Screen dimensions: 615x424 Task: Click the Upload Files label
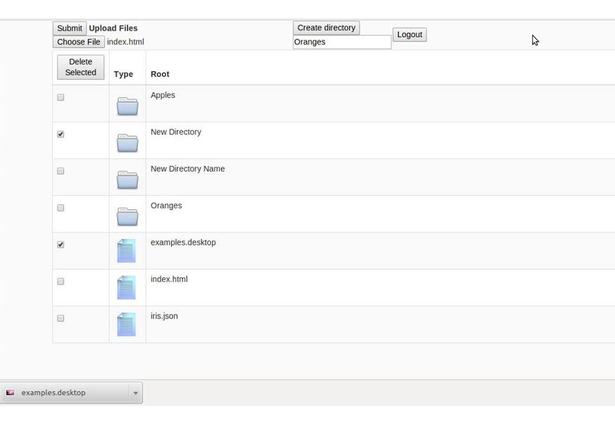[113, 28]
